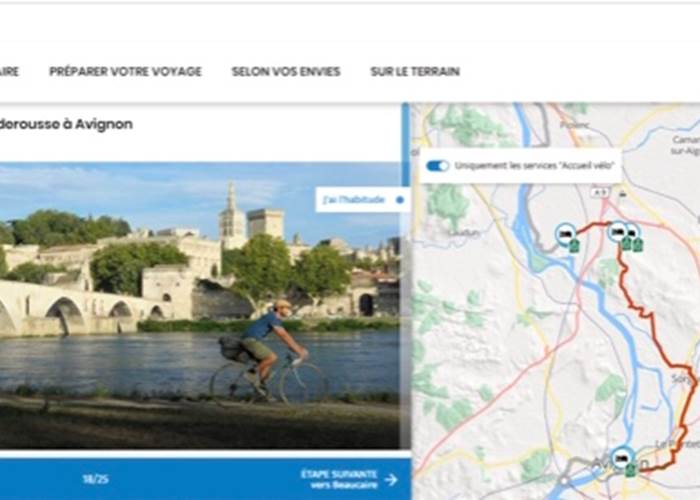Disable the Accueil vélo services switch
This screenshot has height=500, width=700.
(437, 165)
